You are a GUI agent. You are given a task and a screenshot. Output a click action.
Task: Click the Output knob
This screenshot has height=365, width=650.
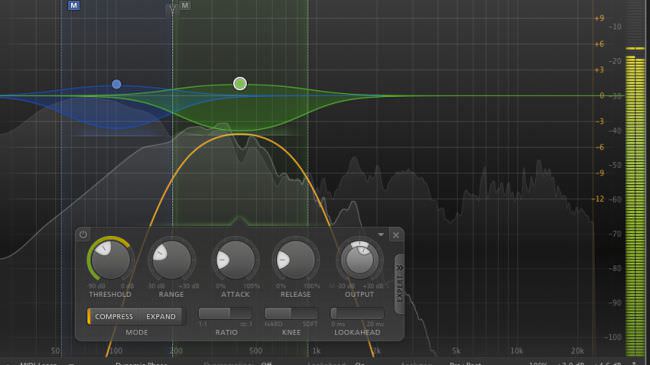(359, 260)
